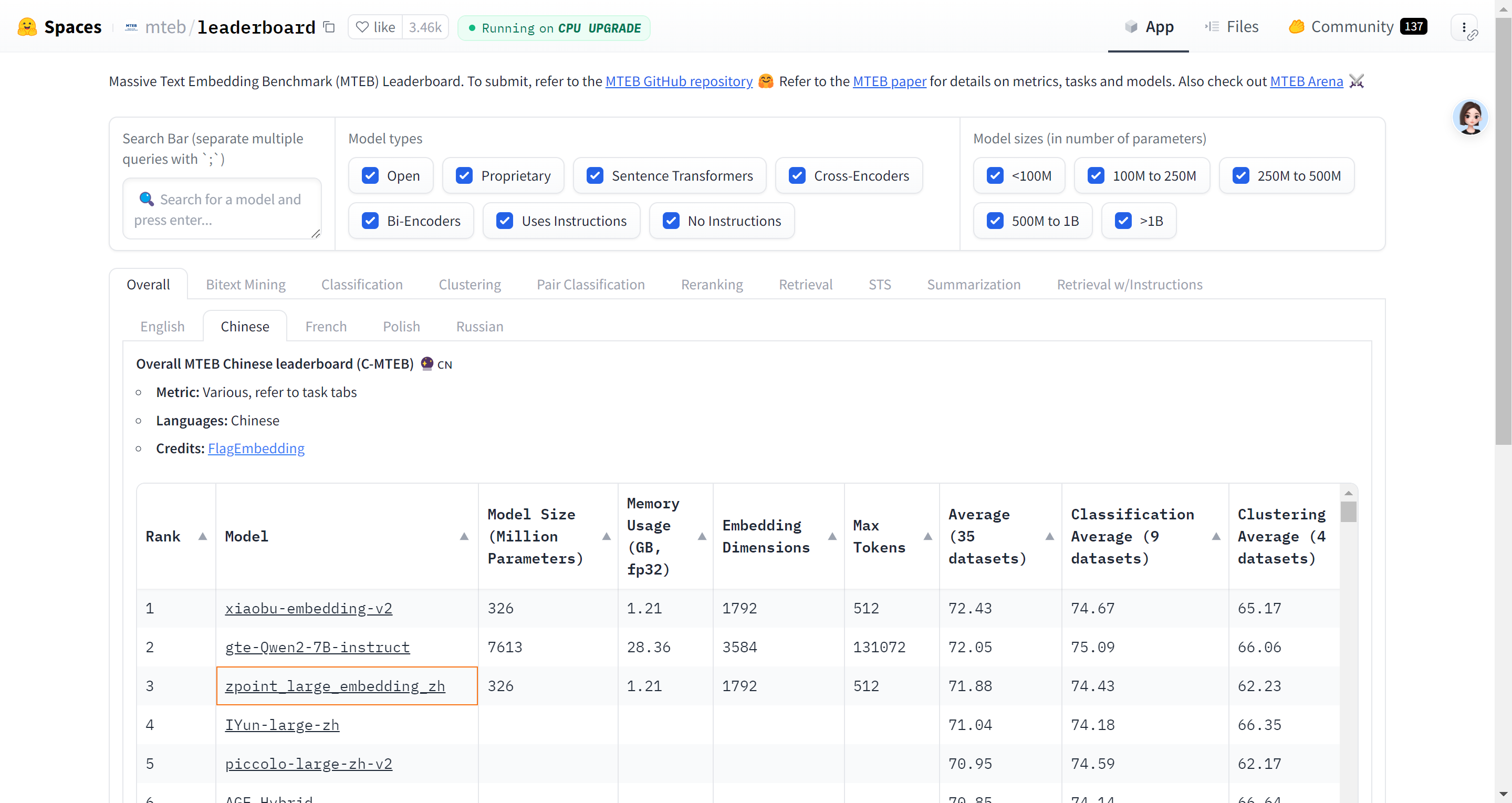The width and height of the screenshot is (1512, 803).
Task: Sort by Max Tokens column arrow
Action: (x=928, y=537)
